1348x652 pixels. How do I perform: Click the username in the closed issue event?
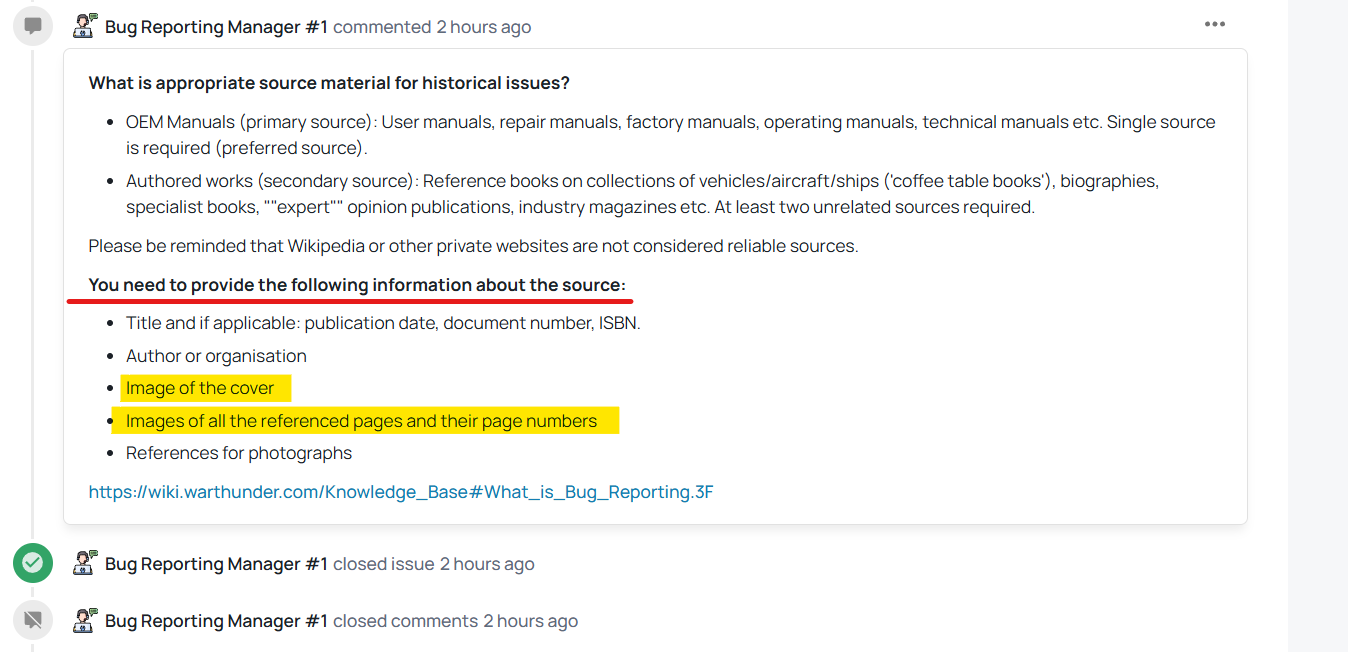point(216,564)
